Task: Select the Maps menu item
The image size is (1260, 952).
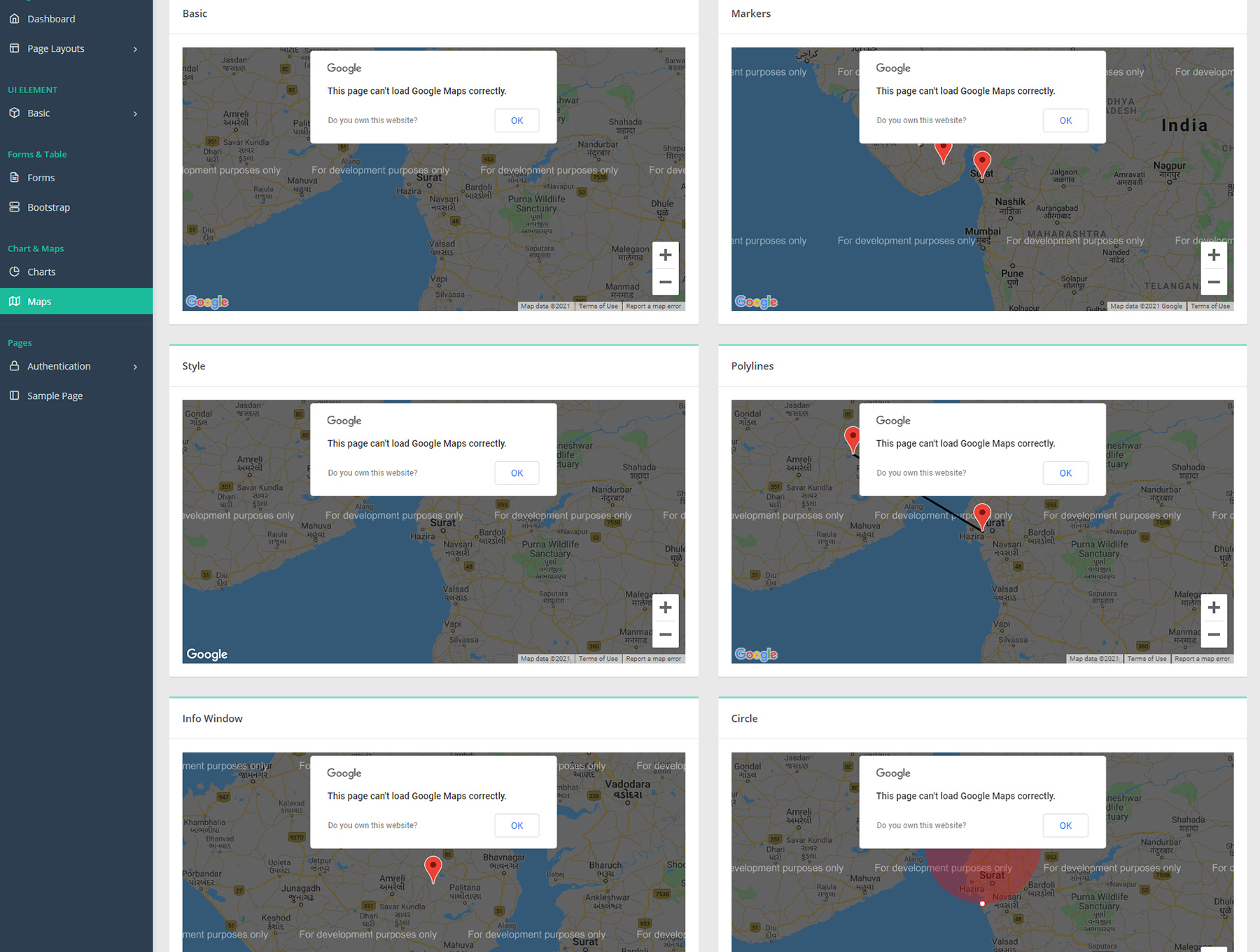Action: point(39,302)
